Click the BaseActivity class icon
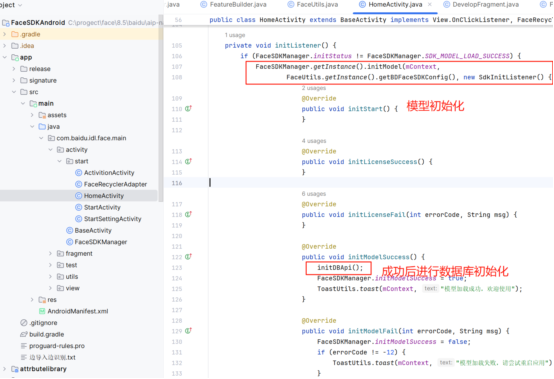 point(70,231)
